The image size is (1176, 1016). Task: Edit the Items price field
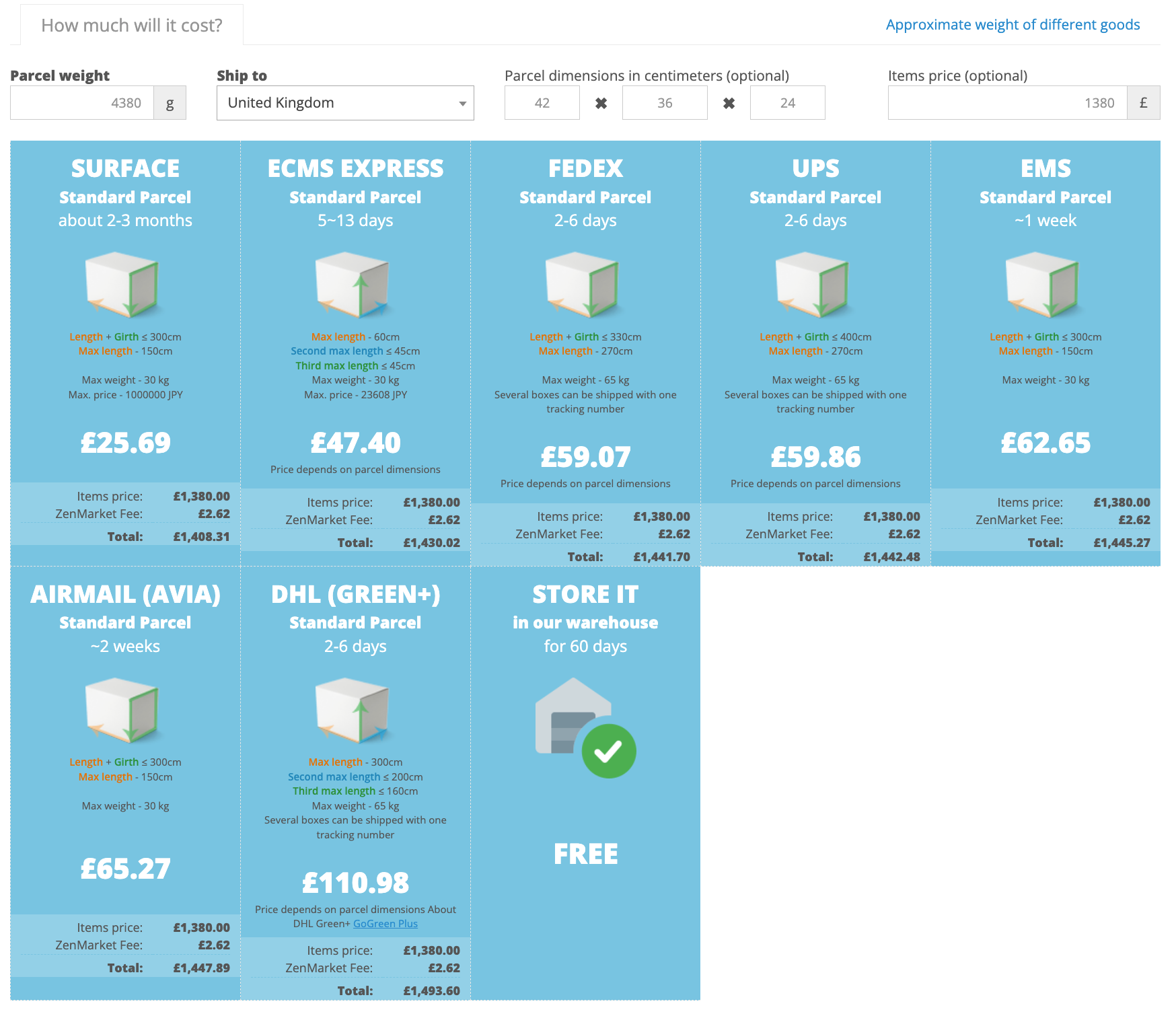coord(1008,103)
